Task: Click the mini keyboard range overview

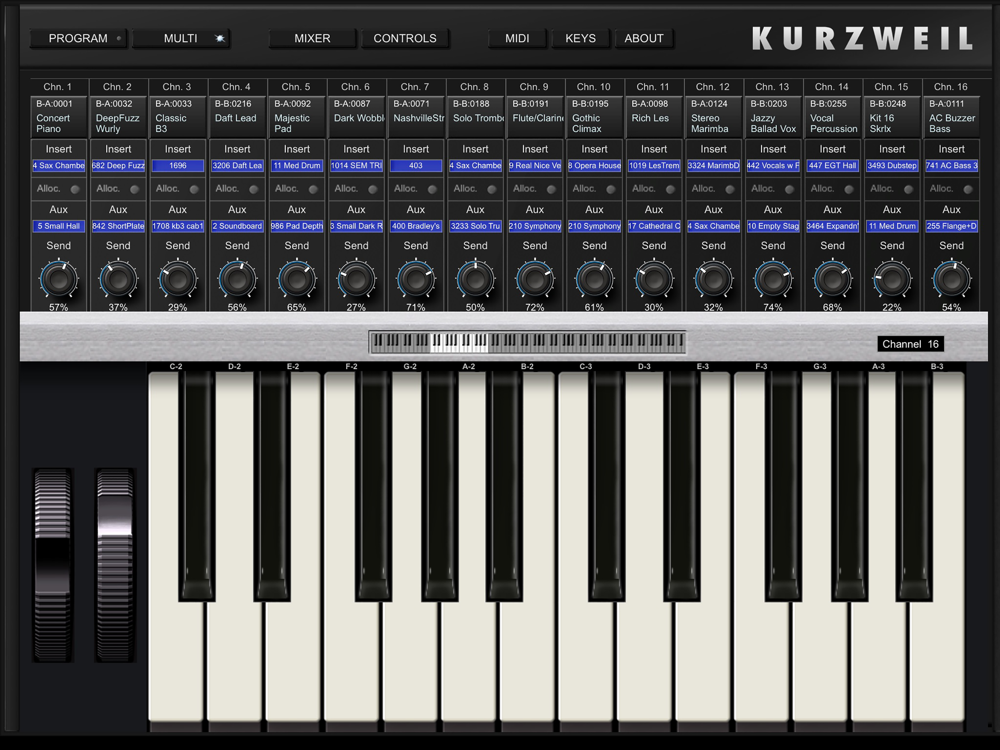Action: pyautogui.click(x=527, y=342)
